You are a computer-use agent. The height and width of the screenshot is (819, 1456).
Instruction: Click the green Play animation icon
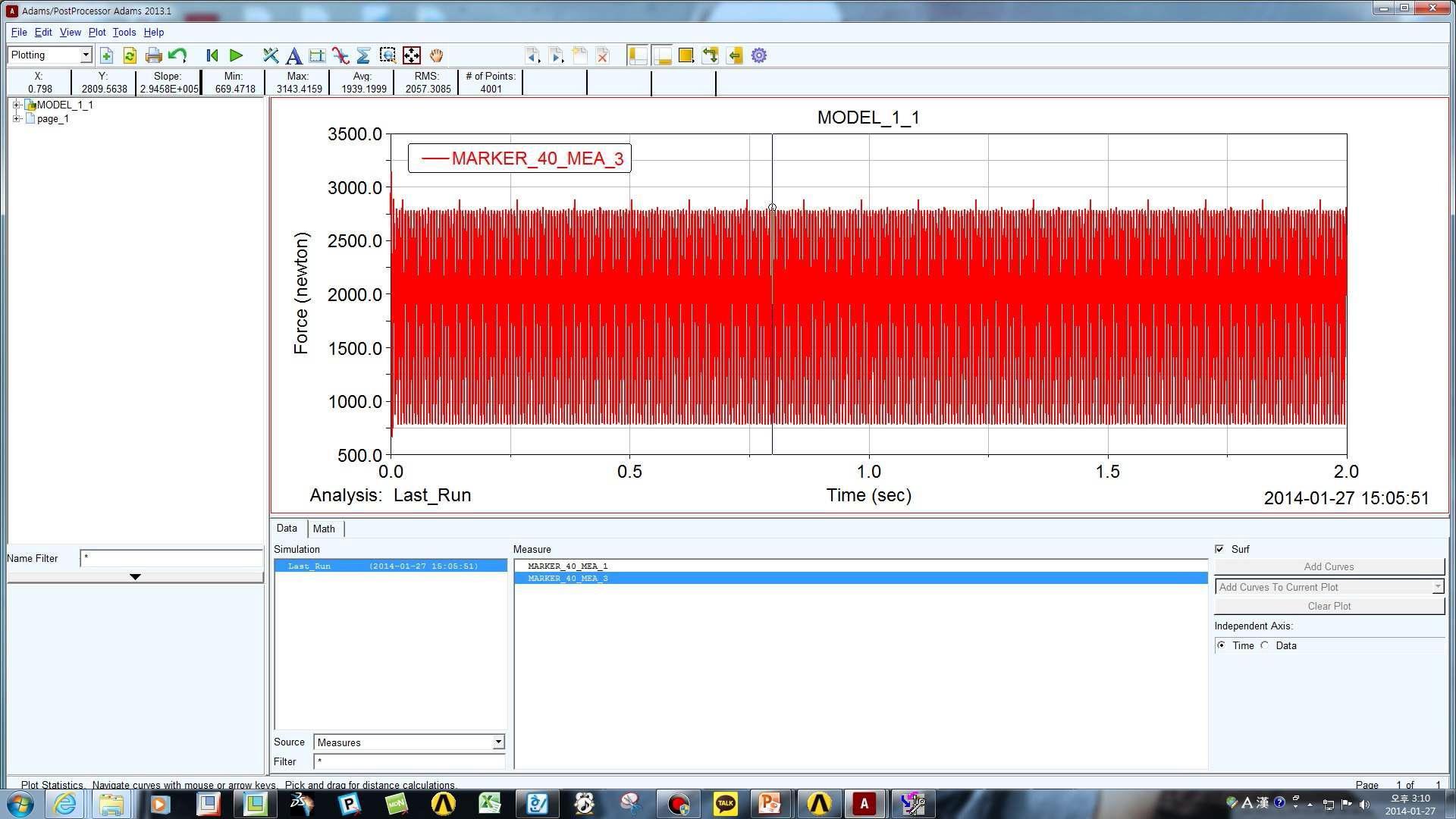(236, 55)
